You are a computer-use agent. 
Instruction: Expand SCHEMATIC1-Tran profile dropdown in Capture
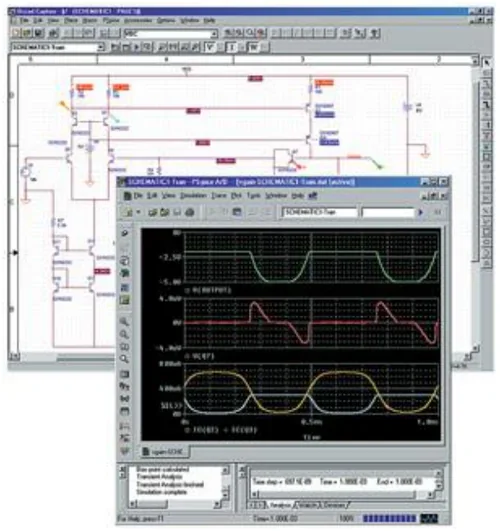pyautogui.click(x=101, y=47)
